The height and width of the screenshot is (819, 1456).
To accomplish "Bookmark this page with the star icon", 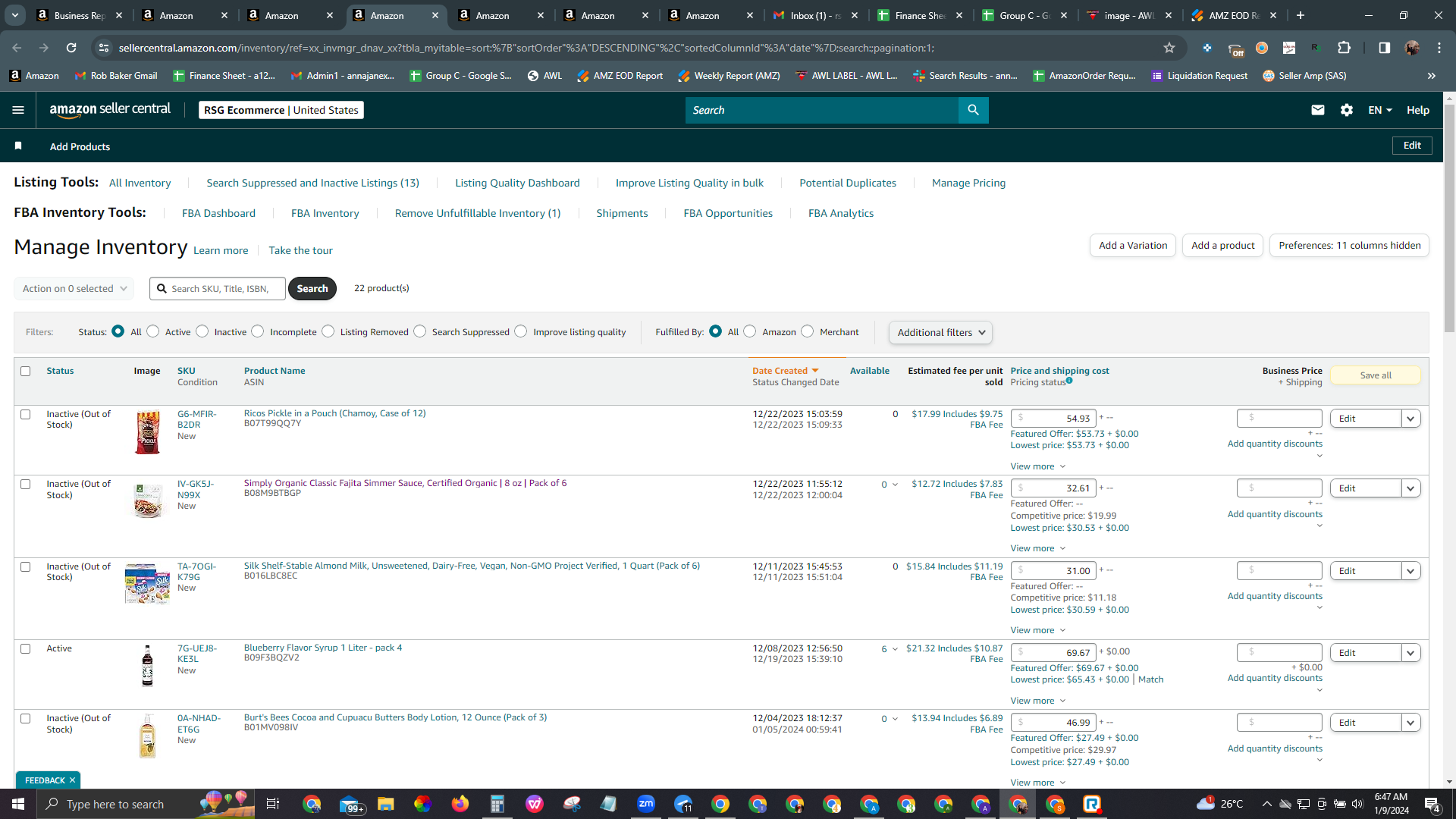I will [x=1169, y=48].
